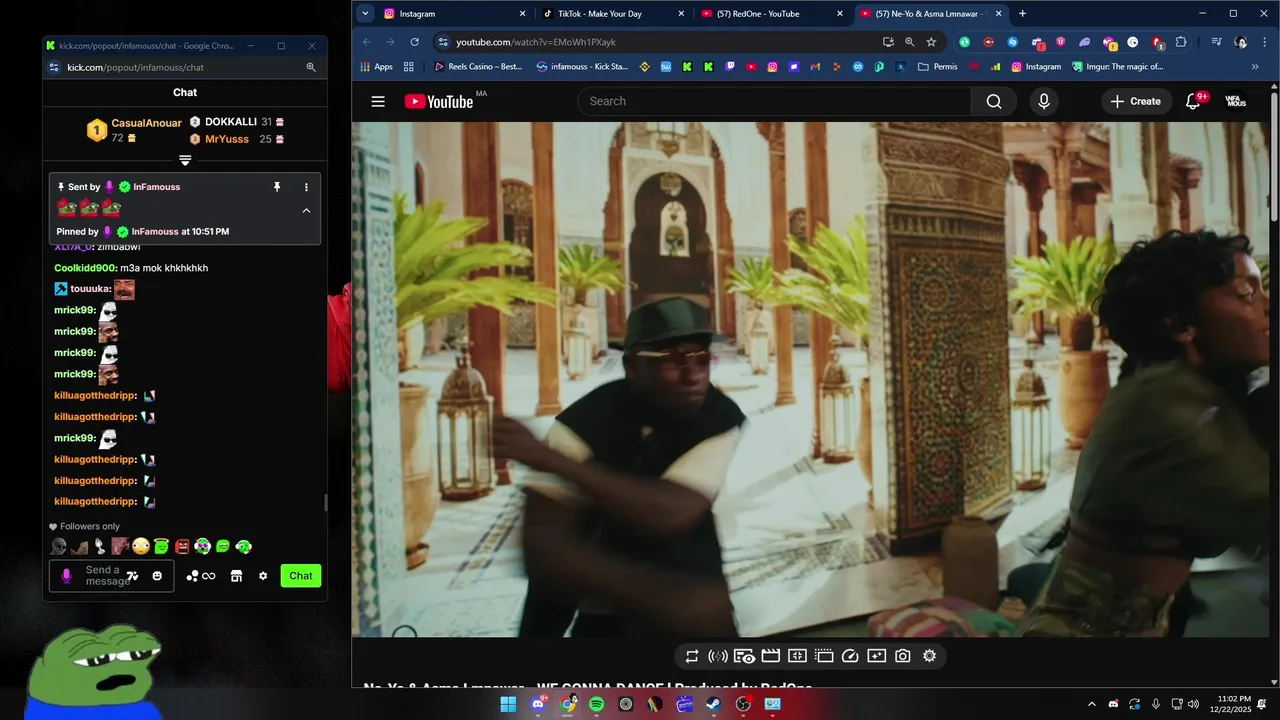The width and height of the screenshot is (1280, 720).
Task: Open Spotify from the taskbar
Action: pyautogui.click(x=597, y=704)
